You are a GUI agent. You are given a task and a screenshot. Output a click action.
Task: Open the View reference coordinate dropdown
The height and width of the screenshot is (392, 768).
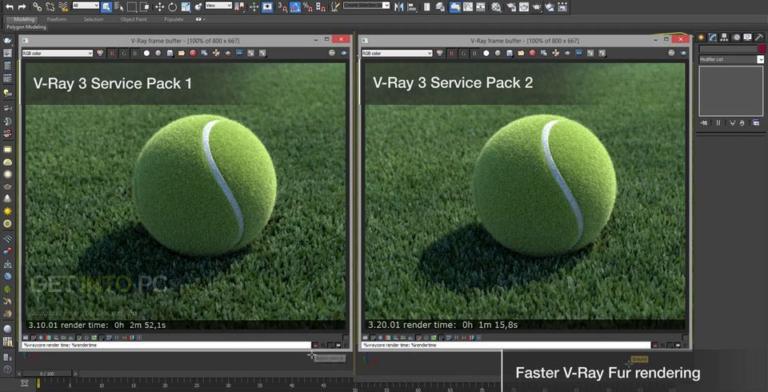tap(218, 5)
